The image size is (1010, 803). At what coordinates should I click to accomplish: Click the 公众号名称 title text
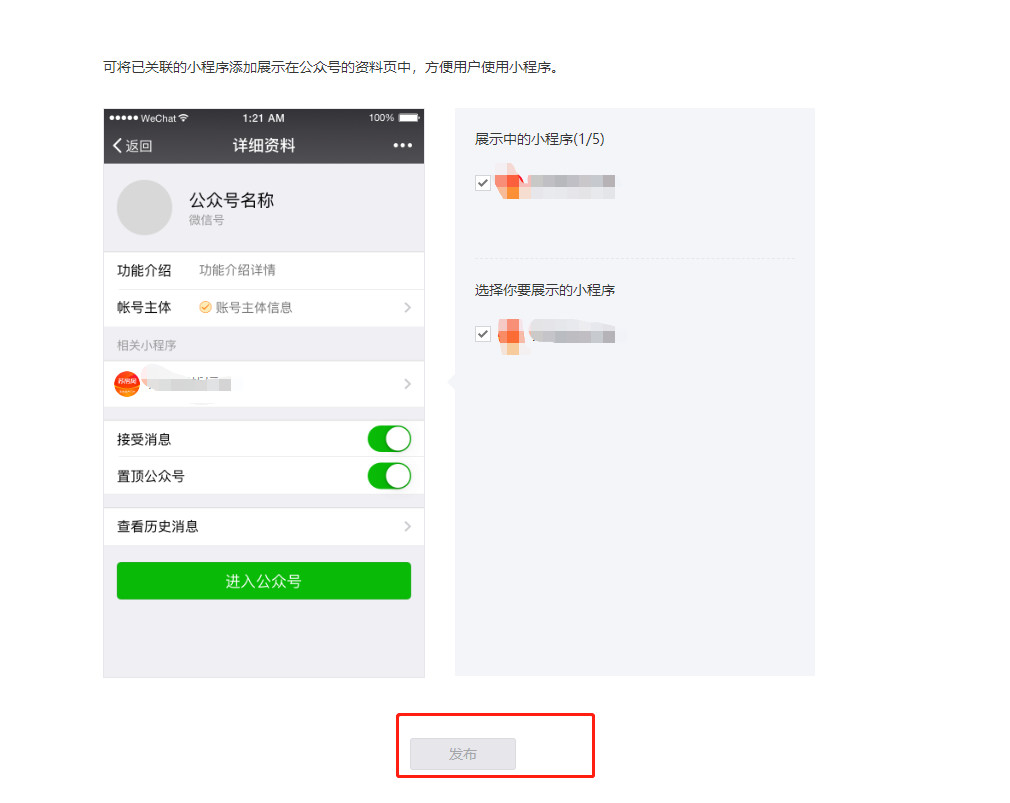(231, 200)
